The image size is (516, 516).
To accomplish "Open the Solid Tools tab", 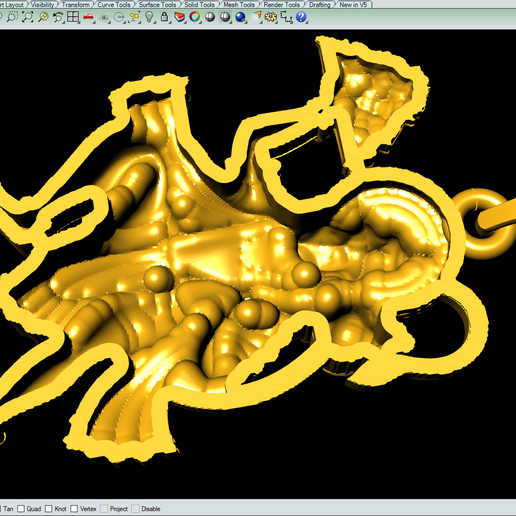I will coord(200,4).
